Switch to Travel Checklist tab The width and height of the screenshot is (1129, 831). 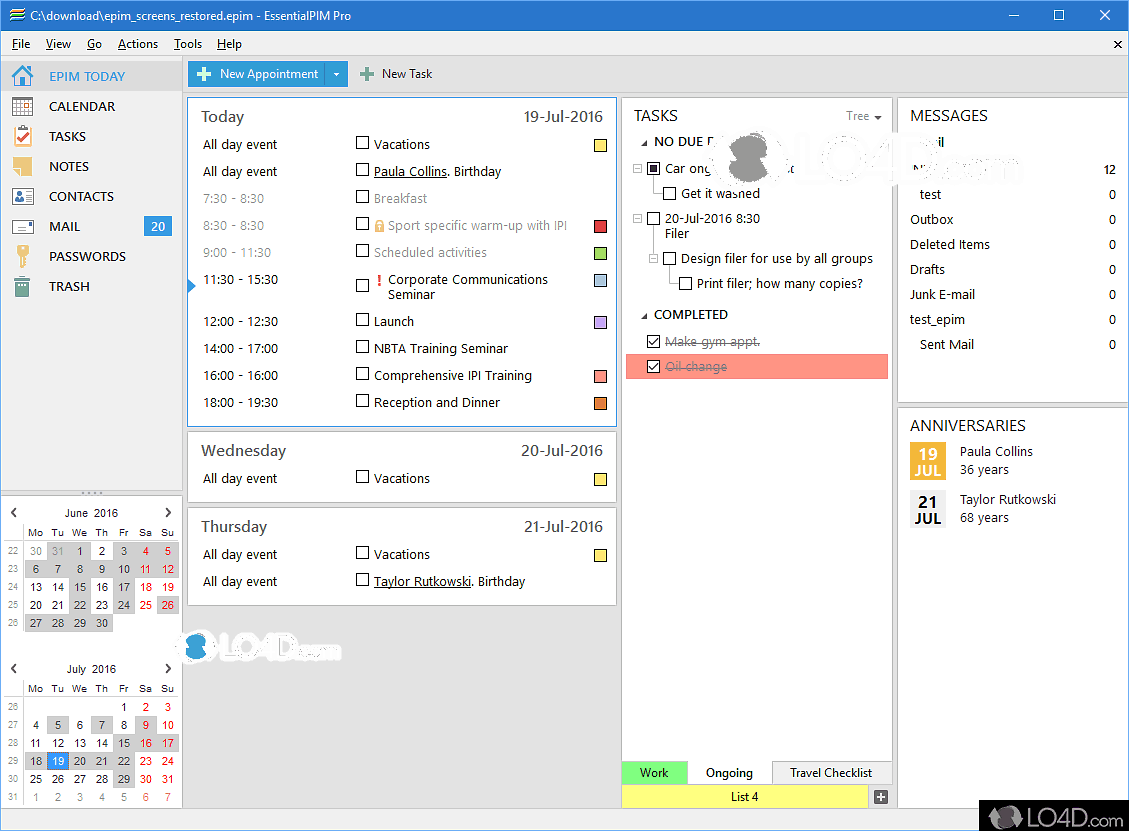[x=831, y=773]
